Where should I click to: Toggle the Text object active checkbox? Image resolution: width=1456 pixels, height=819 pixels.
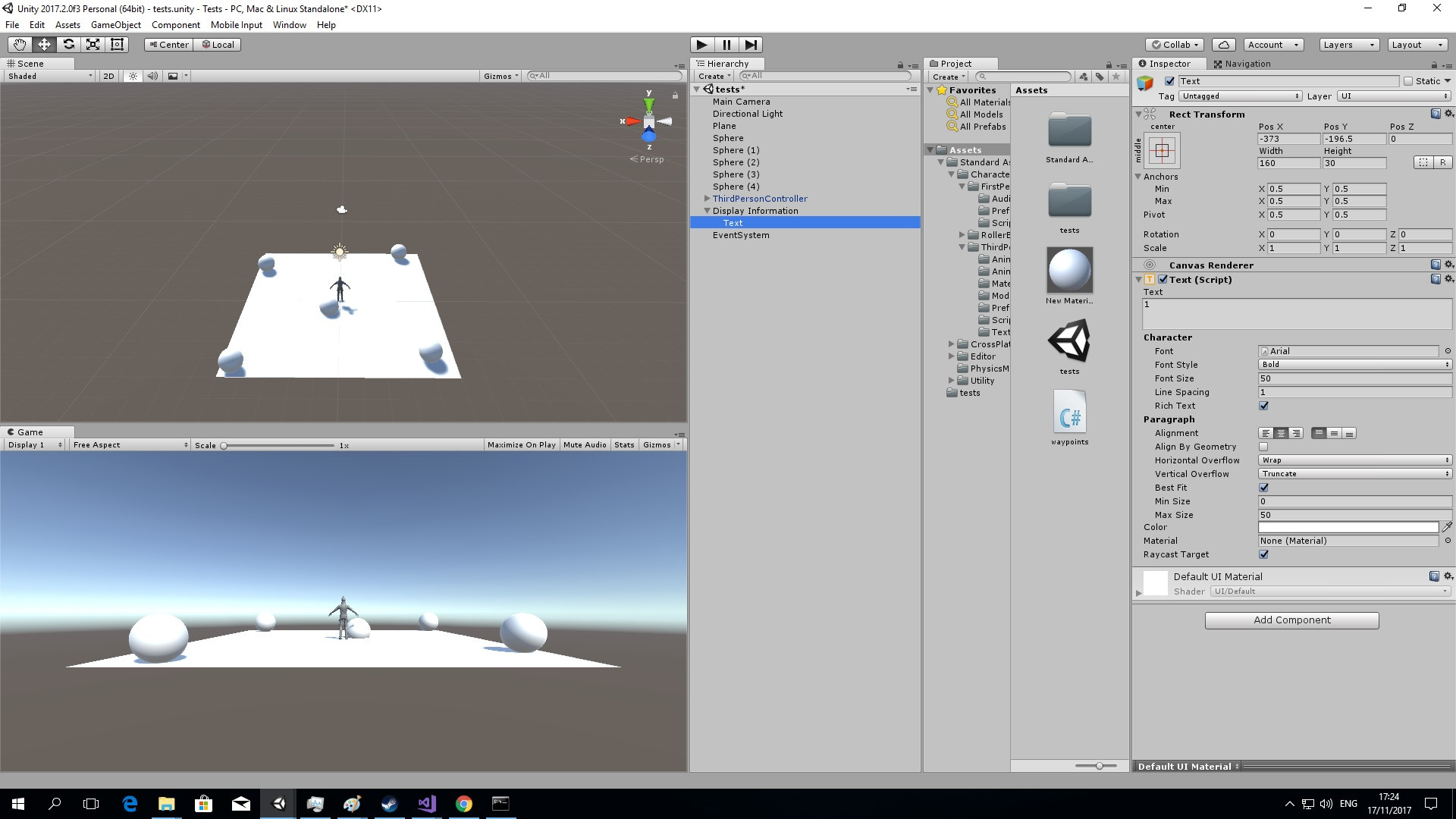1169,81
